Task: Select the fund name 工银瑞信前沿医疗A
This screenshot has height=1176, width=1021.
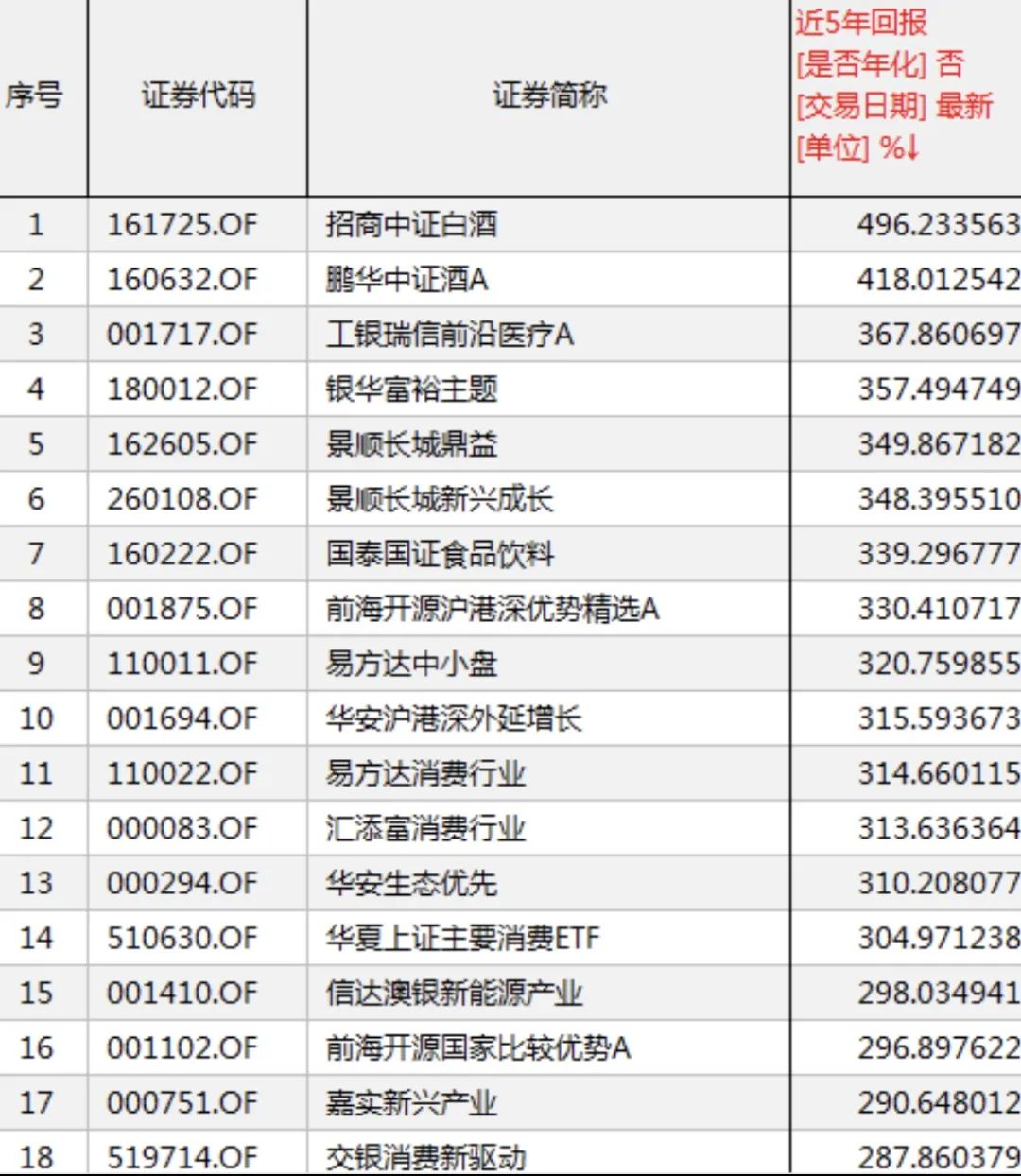Action: 449,335
